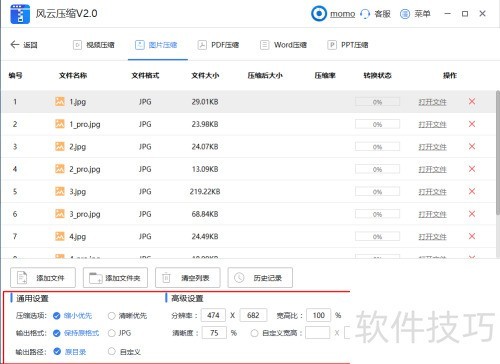Open 历史记录 button
This screenshot has width=500, height=364.
pyautogui.click(x=260, y=277)
